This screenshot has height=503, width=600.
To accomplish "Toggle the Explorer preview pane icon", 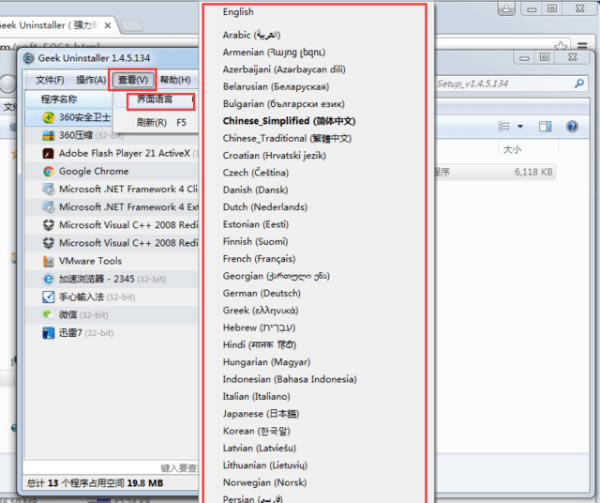I will tap(547, 127).
